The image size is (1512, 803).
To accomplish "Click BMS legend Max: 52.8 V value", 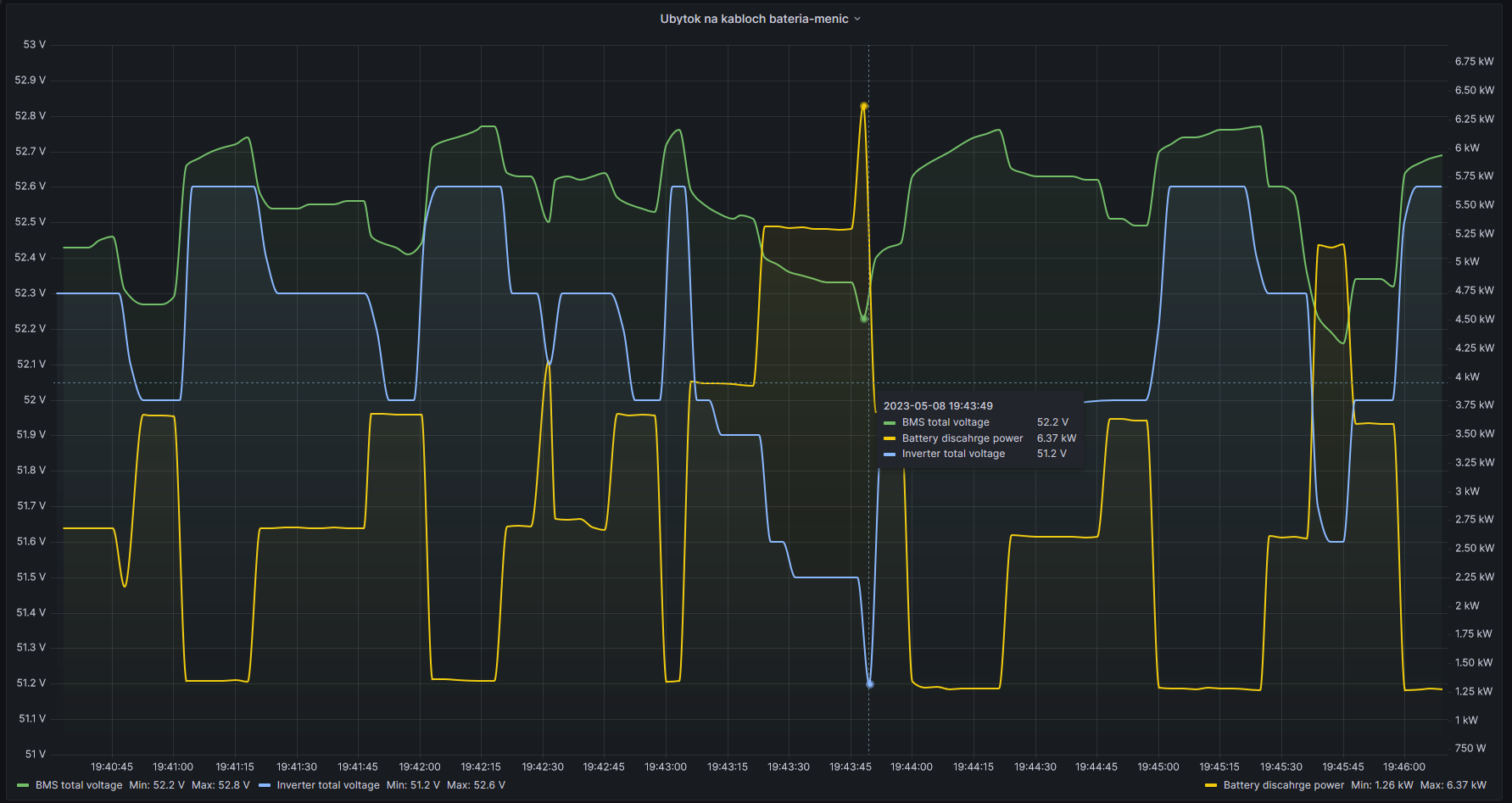I will [220, 785].
